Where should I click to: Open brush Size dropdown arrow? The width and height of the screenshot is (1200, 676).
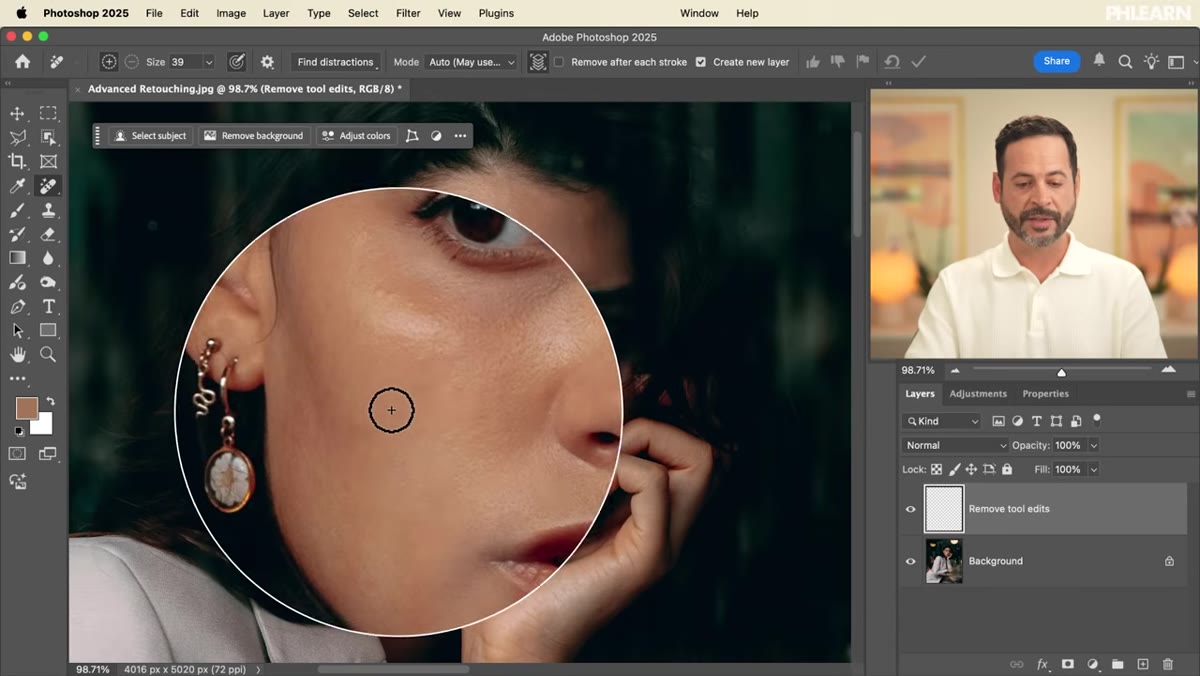[209, 62]
